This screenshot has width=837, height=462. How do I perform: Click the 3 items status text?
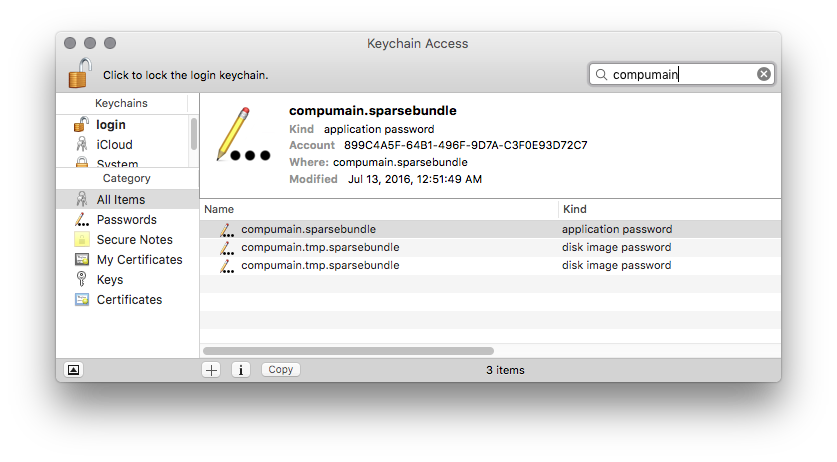pyautogui.click(x=506, y=370)
